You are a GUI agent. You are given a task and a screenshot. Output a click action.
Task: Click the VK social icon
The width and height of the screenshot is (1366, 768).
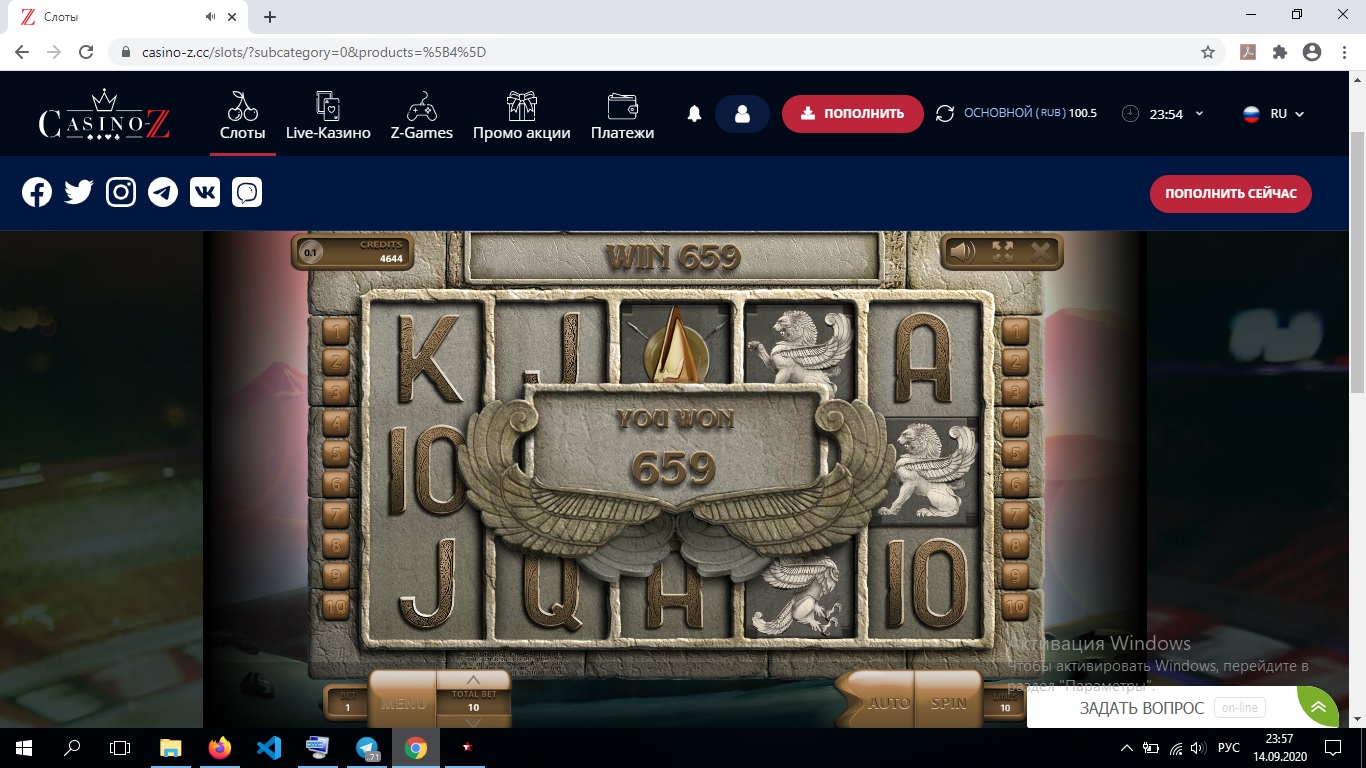click(x=205, y=192)
